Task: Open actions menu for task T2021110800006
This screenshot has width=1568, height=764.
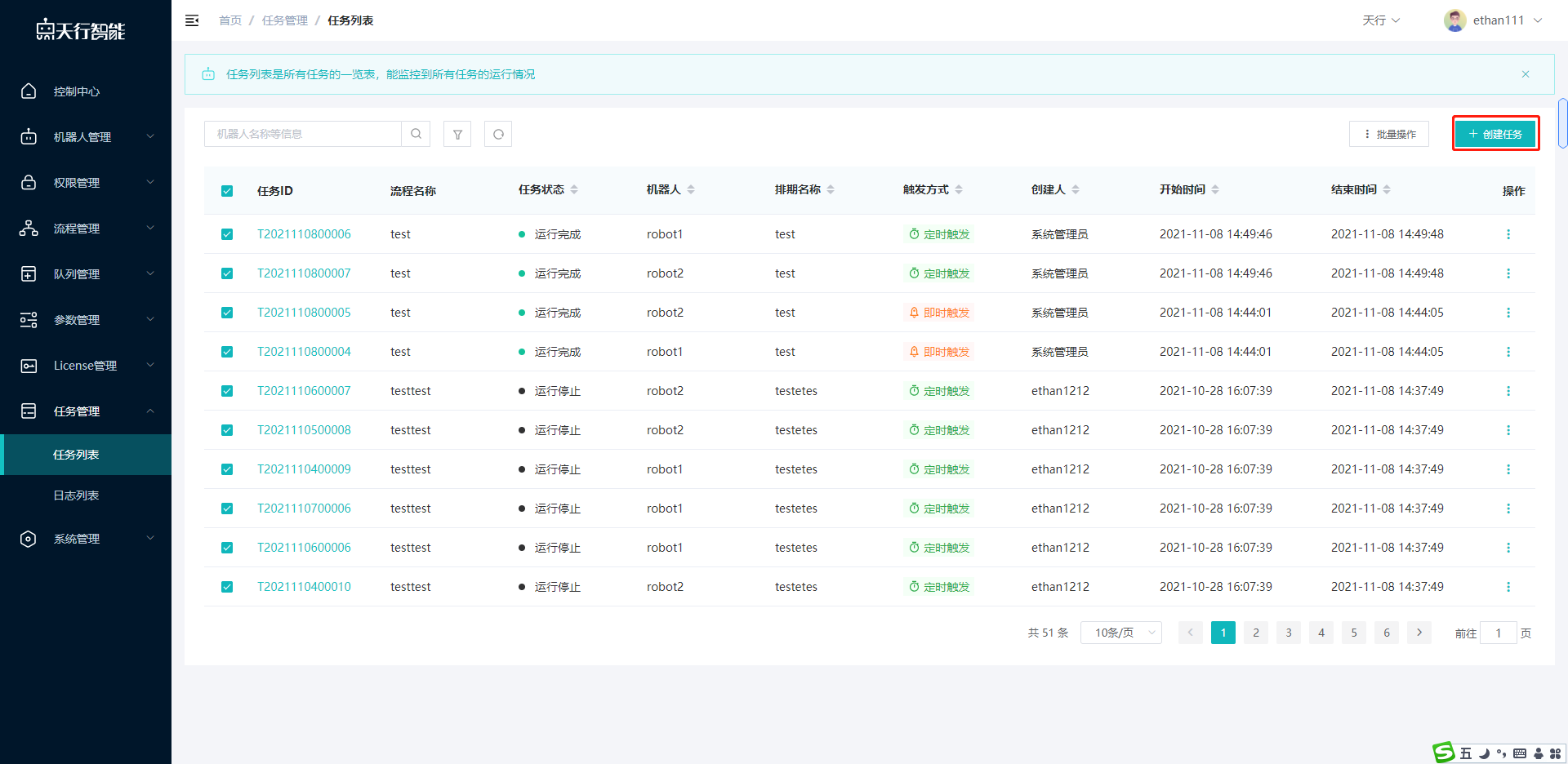Action: (1508, 234)
